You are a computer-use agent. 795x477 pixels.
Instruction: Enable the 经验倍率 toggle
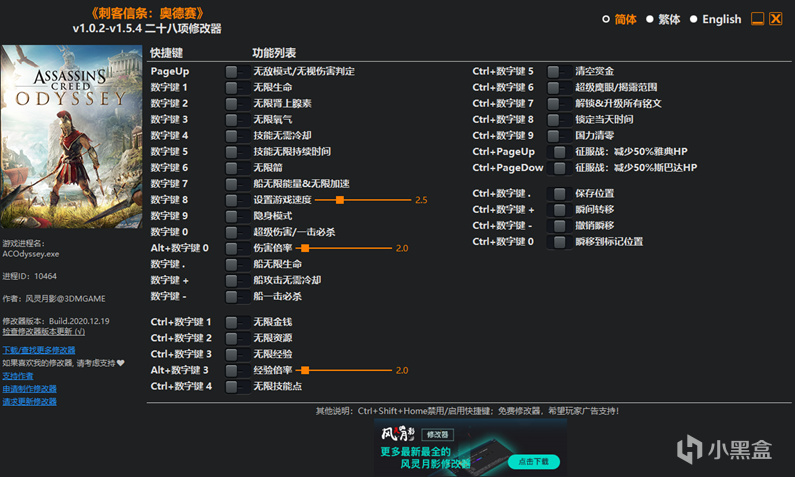pyautogui.click(x=237, y=371)
